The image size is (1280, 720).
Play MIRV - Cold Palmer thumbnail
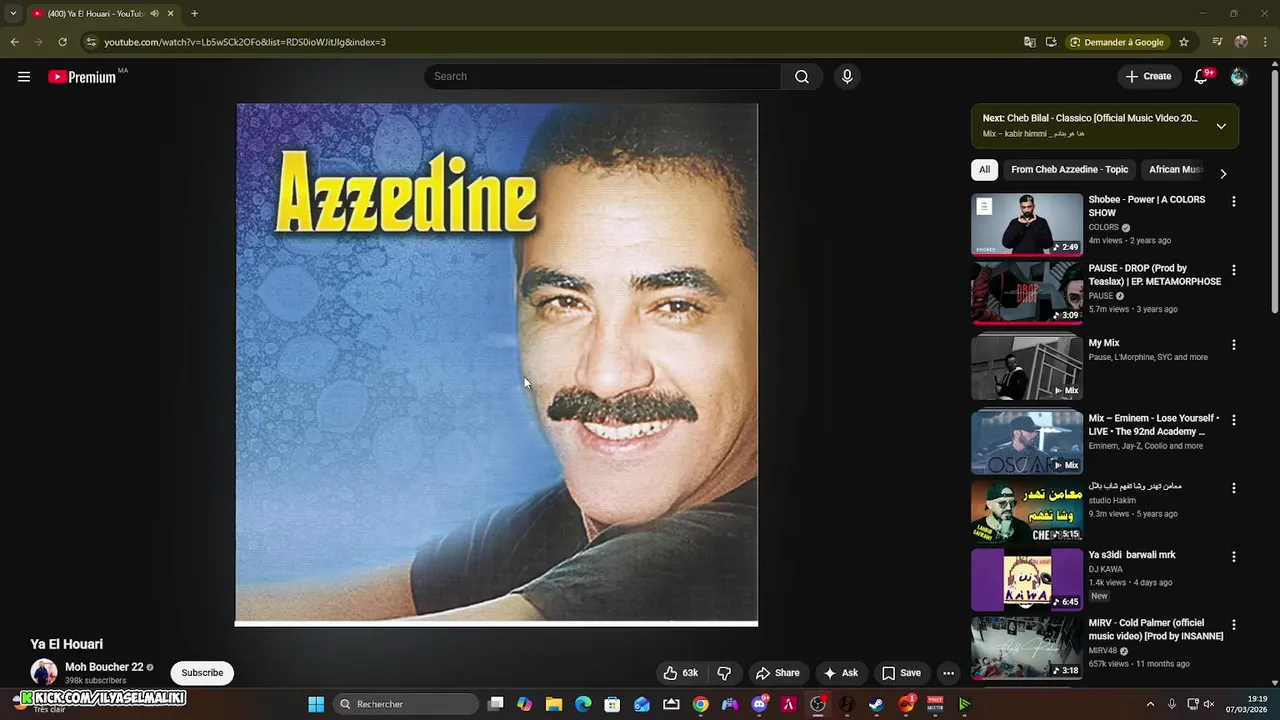(1027, 647)
